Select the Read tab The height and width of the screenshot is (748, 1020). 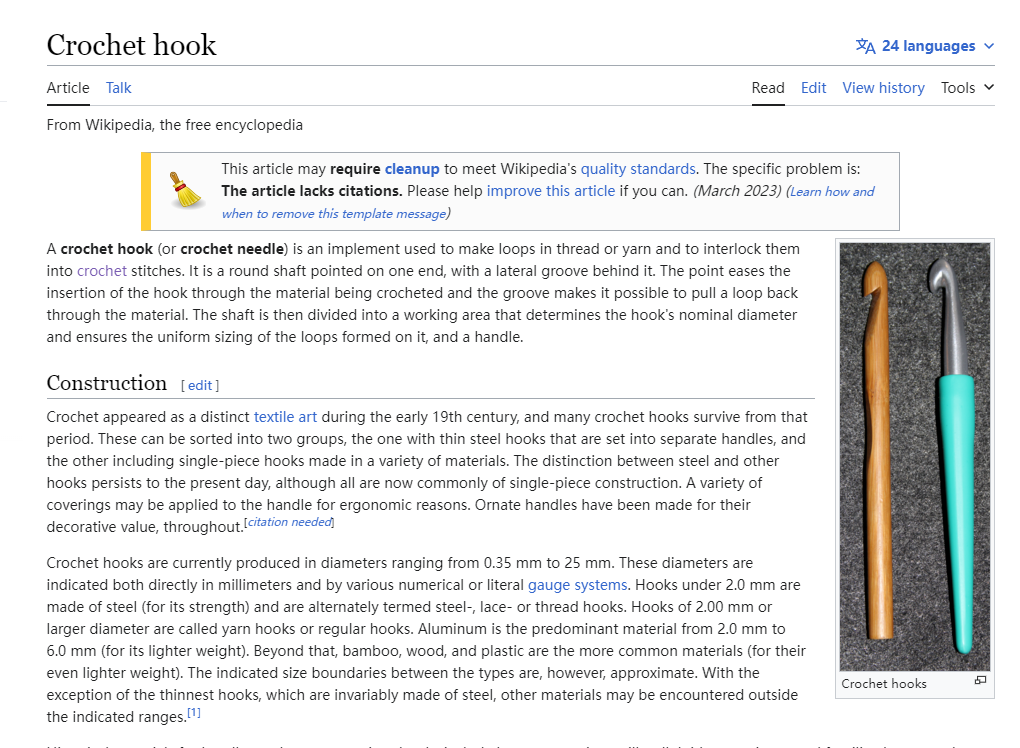768,88
